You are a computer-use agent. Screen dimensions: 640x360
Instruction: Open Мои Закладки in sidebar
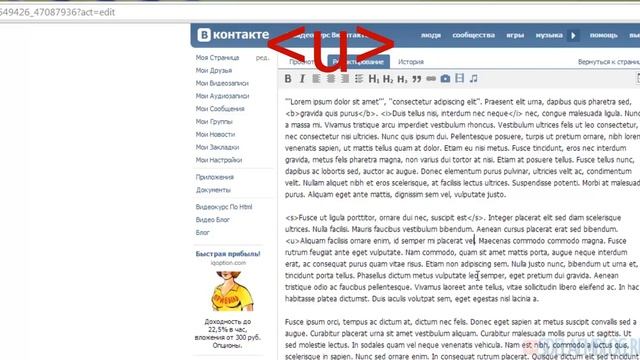pos(217,147)
